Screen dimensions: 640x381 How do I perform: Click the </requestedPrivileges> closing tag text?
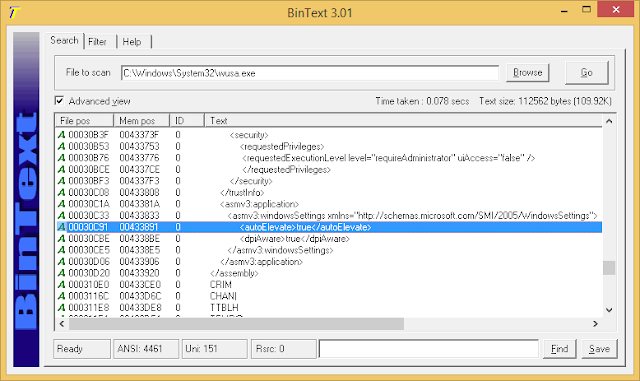pos(286,169)
